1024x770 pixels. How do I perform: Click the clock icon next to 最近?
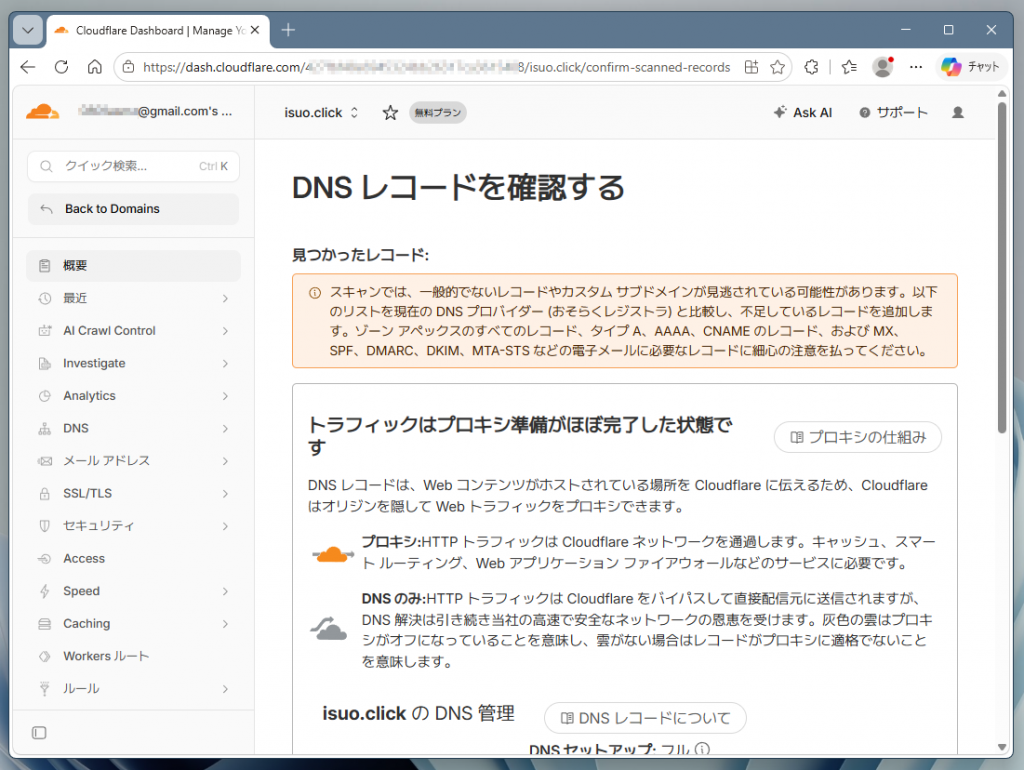pyautogui.click(x=44, y=298)
